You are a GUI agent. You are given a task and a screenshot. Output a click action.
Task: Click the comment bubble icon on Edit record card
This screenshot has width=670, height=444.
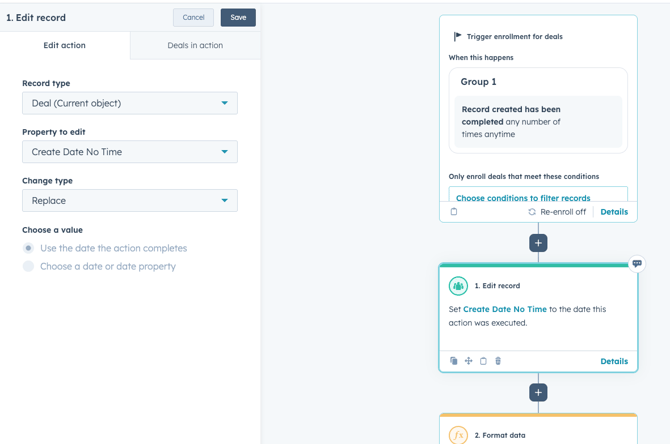pos(637,264)
